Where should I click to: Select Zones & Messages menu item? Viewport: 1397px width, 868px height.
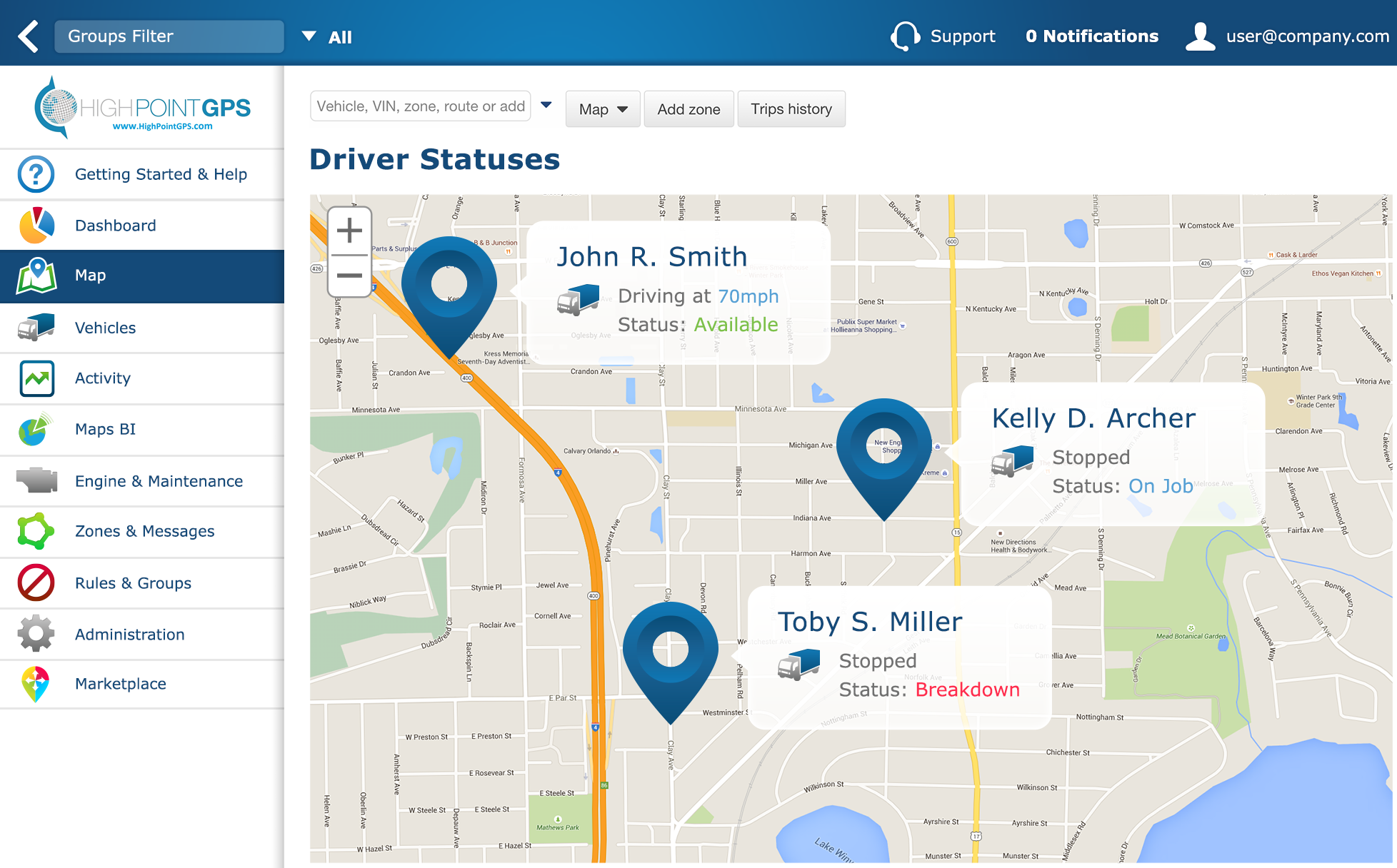144,531
